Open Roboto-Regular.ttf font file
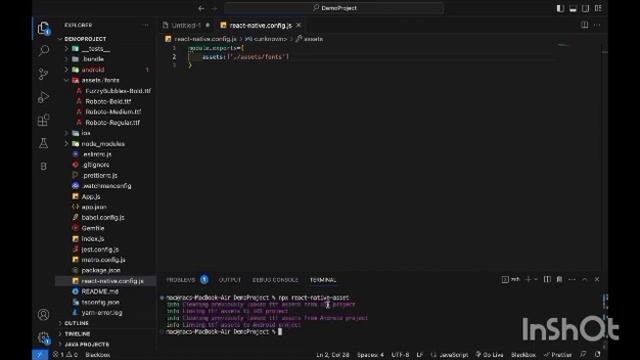The image size is (640, 360). pyautogui.click(x=112, y=122)
